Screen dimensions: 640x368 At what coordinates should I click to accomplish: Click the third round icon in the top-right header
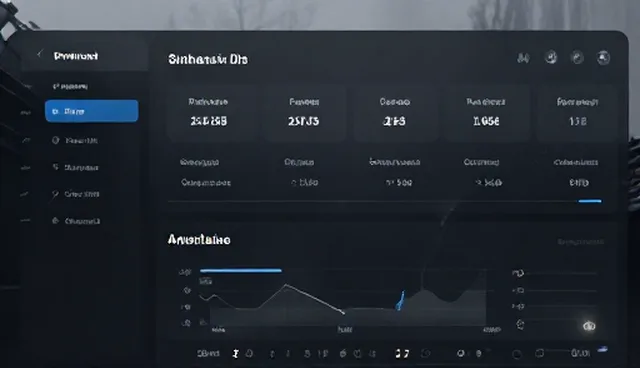[577, 58]
